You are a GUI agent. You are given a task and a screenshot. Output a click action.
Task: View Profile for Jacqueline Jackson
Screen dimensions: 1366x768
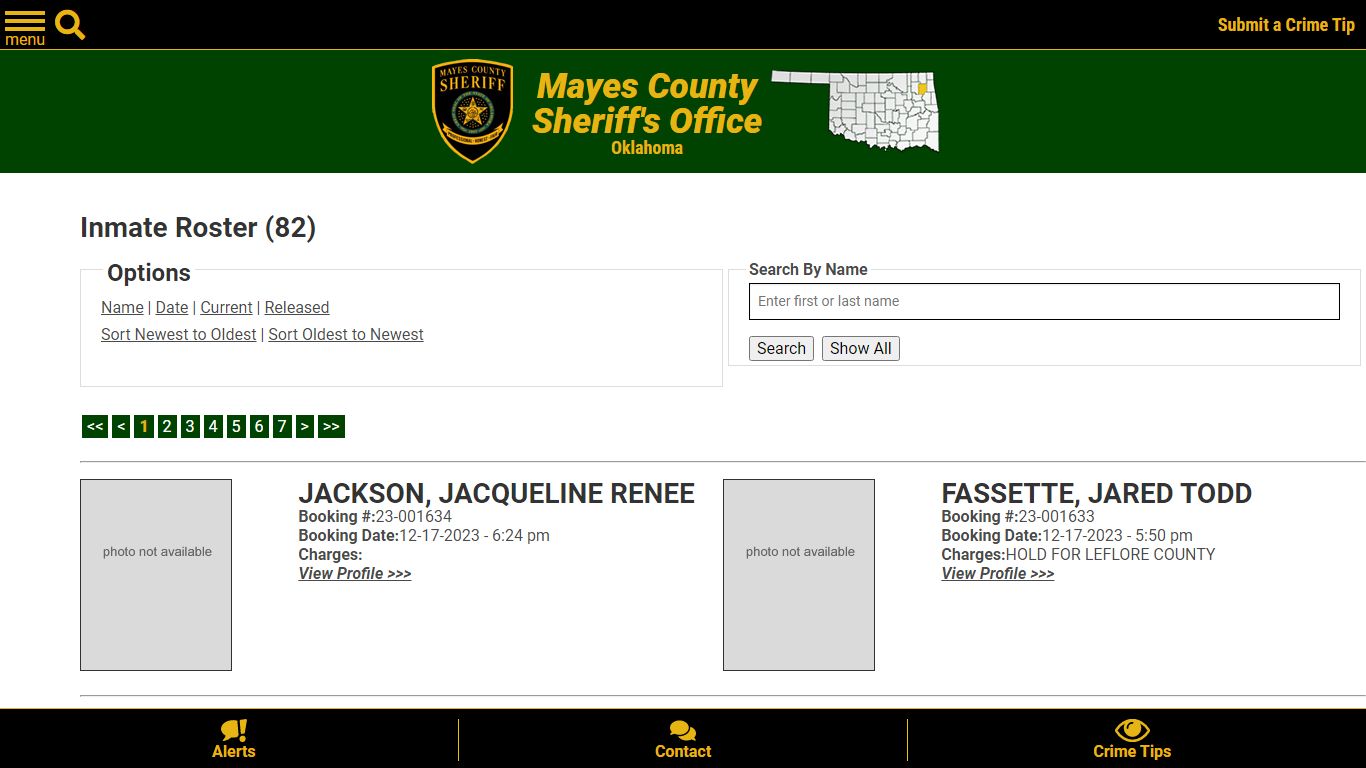point(355,573)
